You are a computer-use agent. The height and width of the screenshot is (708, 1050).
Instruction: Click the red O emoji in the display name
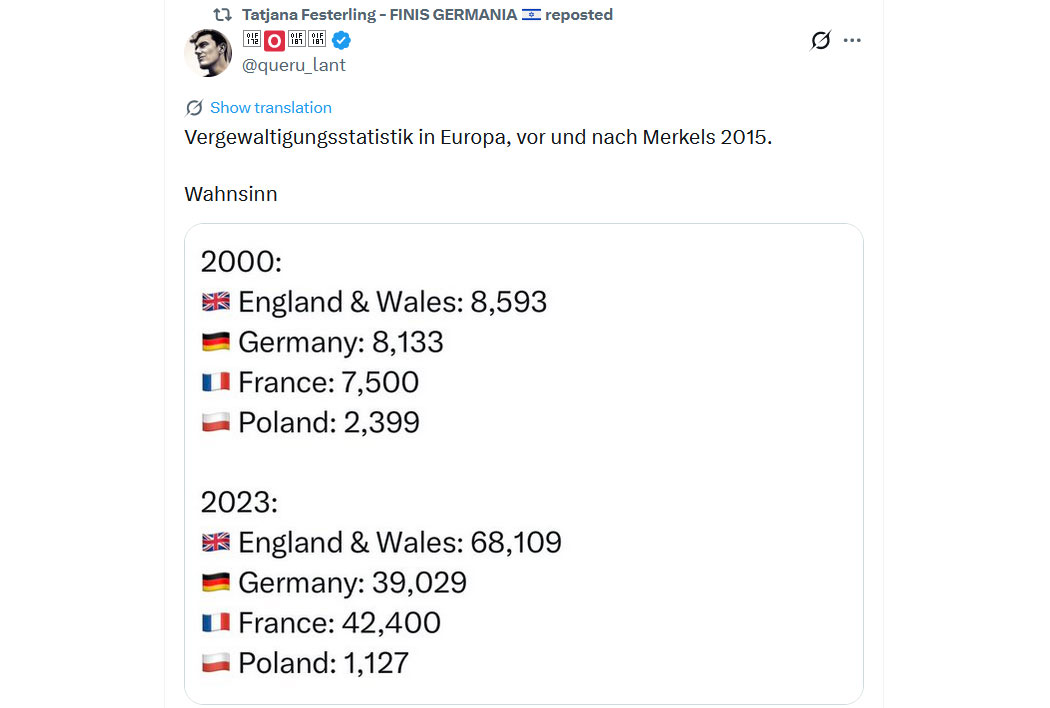click(x=274, y=41)
